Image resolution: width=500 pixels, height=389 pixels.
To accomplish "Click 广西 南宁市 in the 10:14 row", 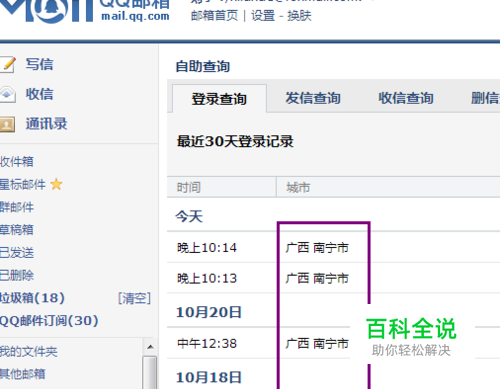I will click(x=317, y=248).
